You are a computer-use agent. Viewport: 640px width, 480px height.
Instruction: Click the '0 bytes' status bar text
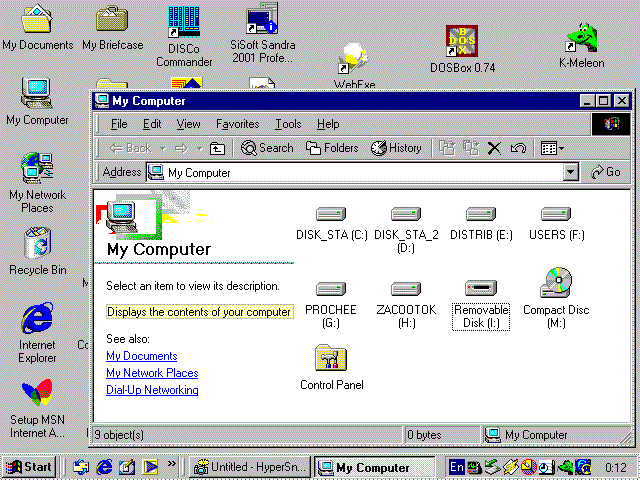coord(424,435)
